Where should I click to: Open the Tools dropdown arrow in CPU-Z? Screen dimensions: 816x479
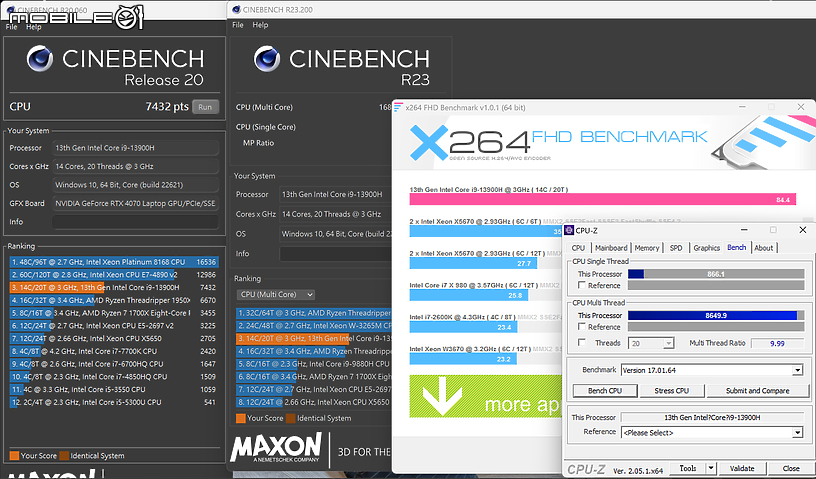pyautogui.click(x=710, y=468)
